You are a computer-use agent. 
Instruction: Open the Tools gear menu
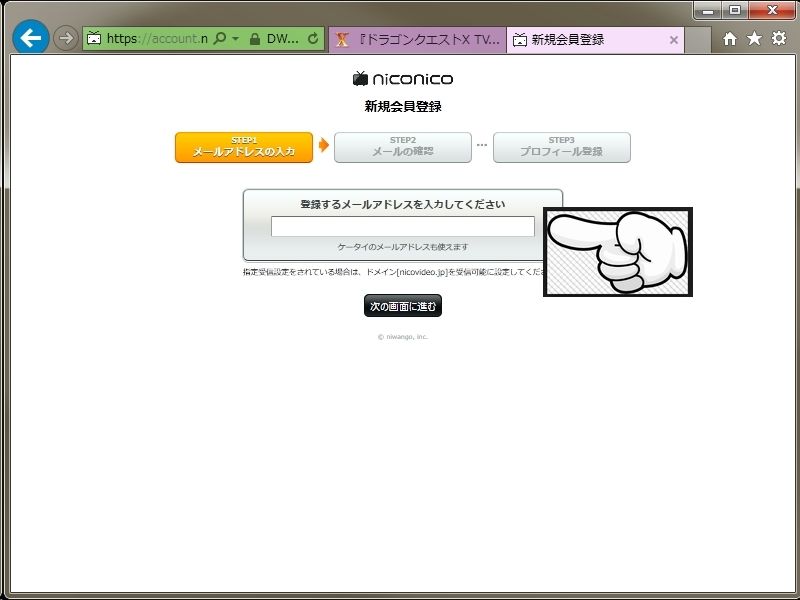coord(779,38)
